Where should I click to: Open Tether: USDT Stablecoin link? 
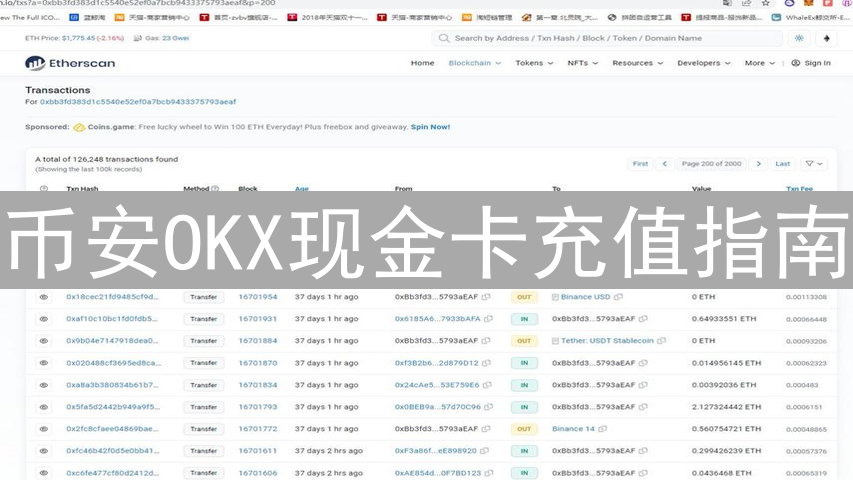click(607, 341)
